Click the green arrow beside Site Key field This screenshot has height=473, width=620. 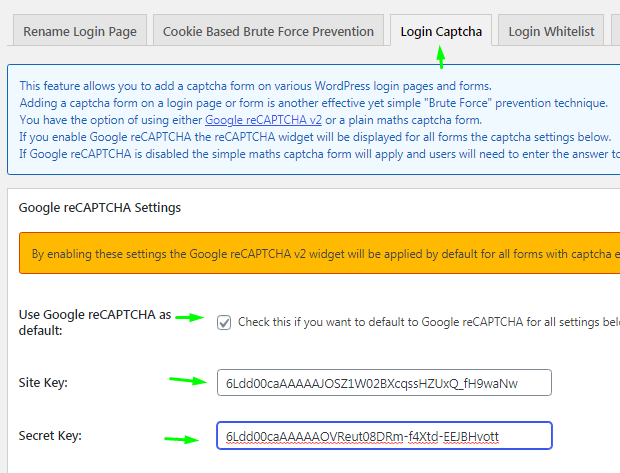(183, 381)
